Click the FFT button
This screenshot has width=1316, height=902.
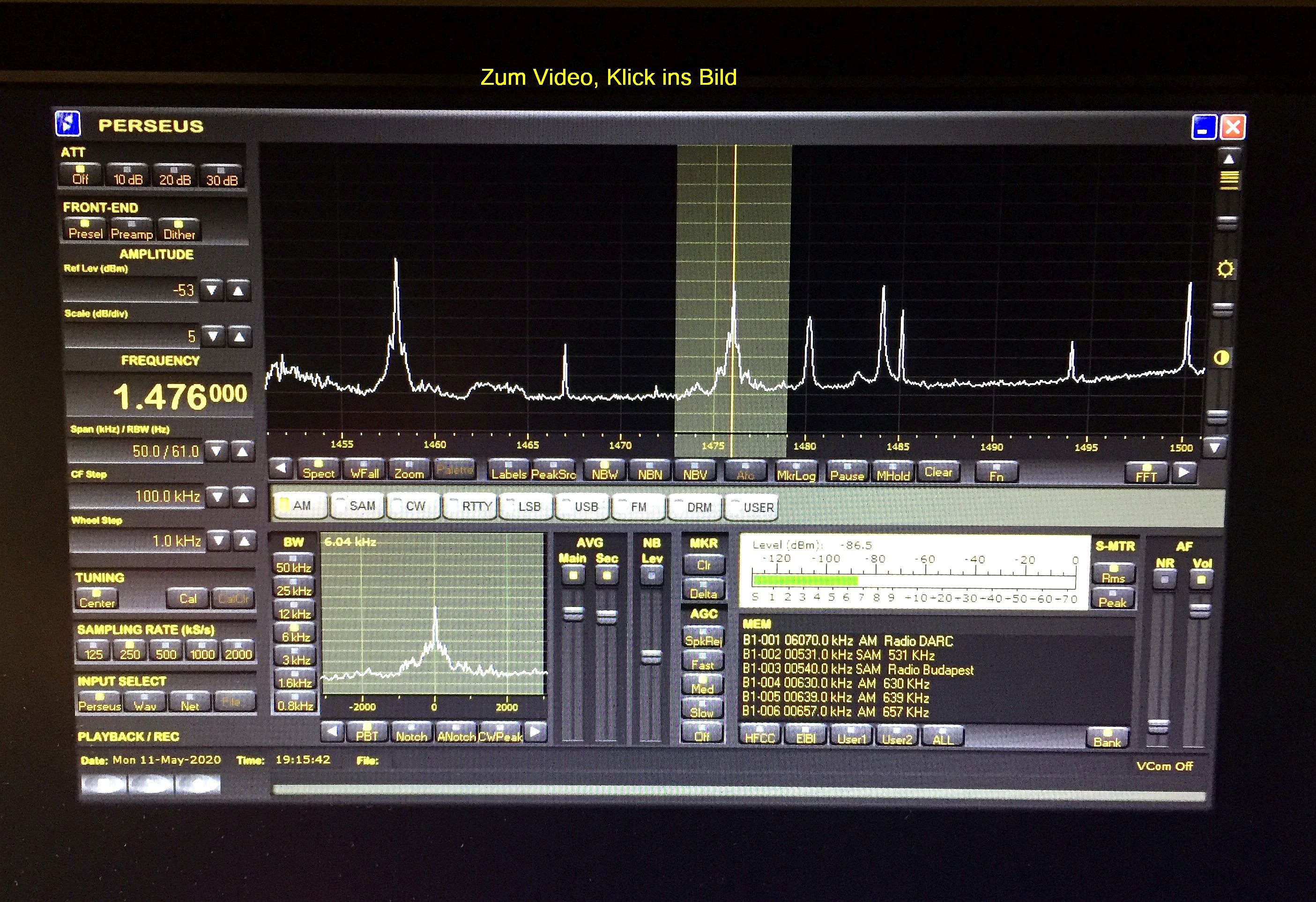coord(1147,473)
